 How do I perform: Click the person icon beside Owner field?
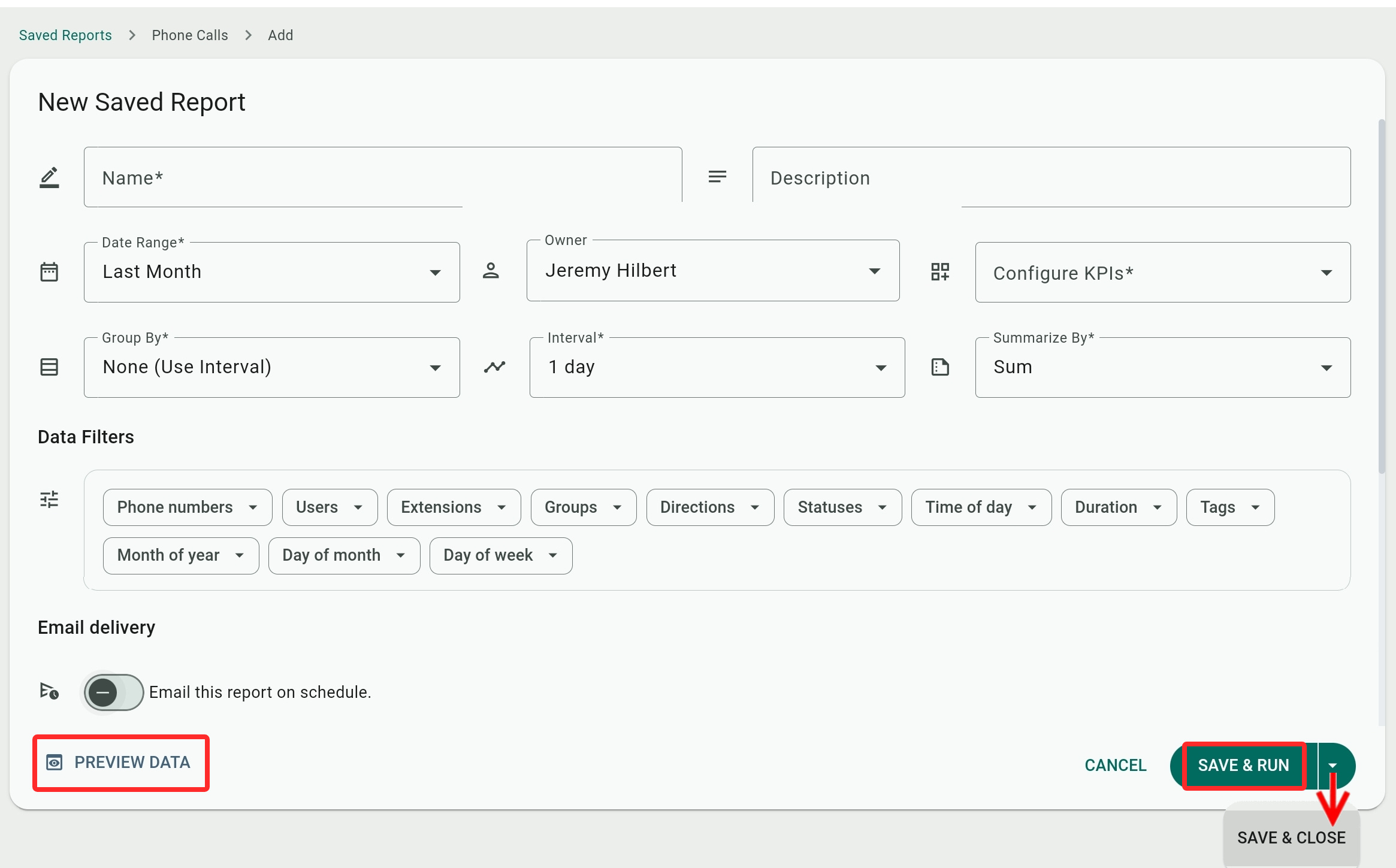[491, 271]
